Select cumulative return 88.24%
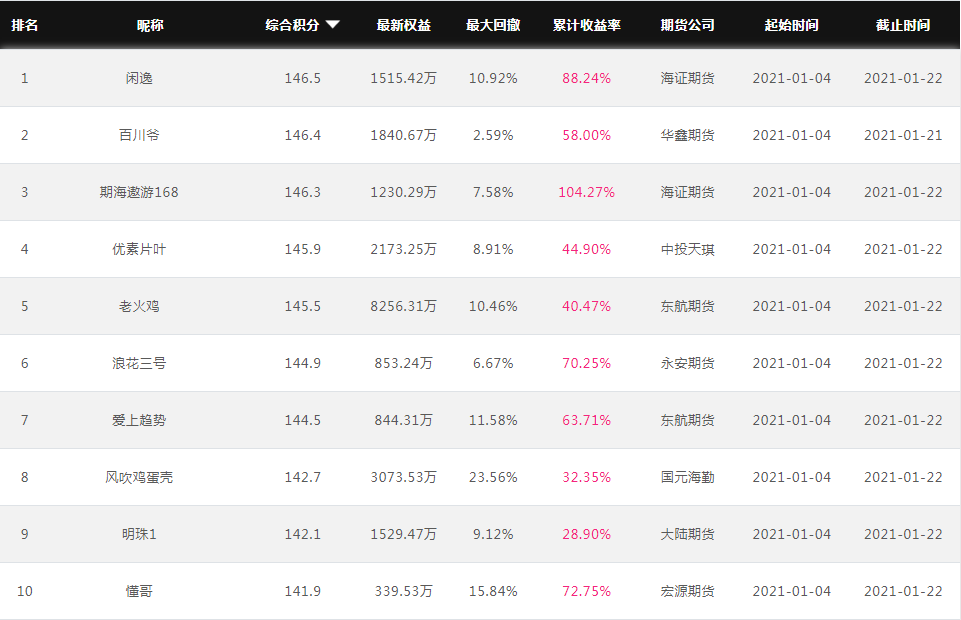This screenshot has width=961, height=620. point(587,78)
